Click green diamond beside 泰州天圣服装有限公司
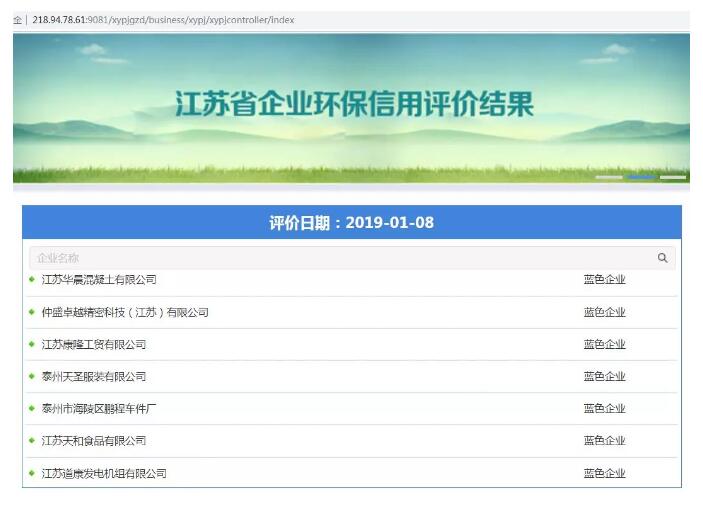703x510 pixels. (32, 376)
